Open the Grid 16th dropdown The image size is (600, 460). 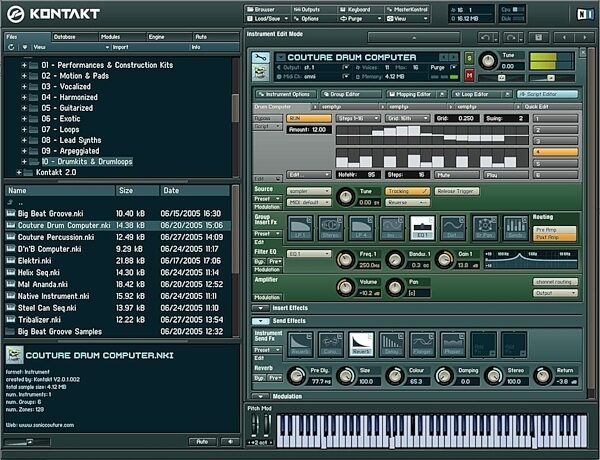pos(407,118)
